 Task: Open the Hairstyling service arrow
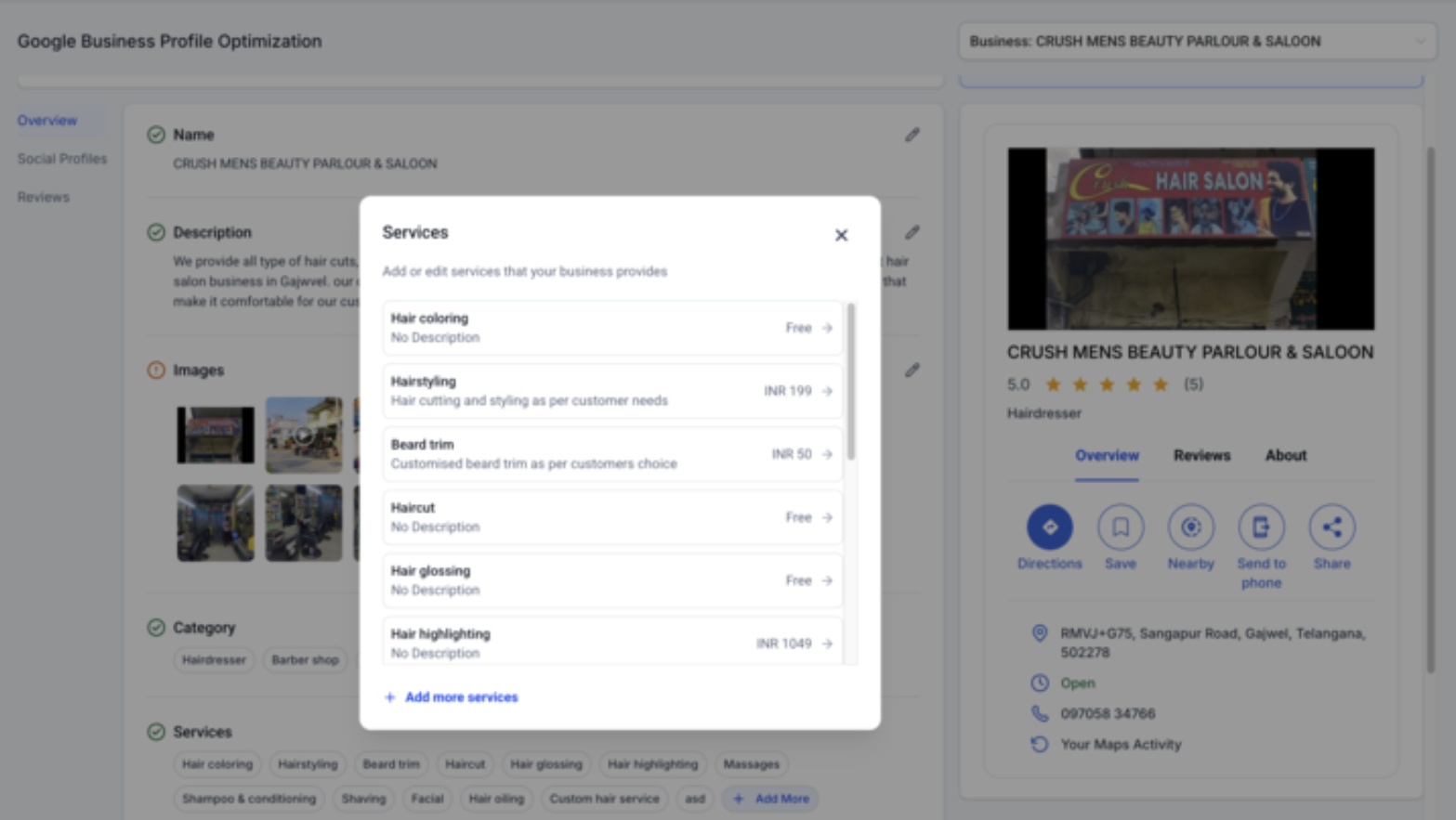[827, 391]
